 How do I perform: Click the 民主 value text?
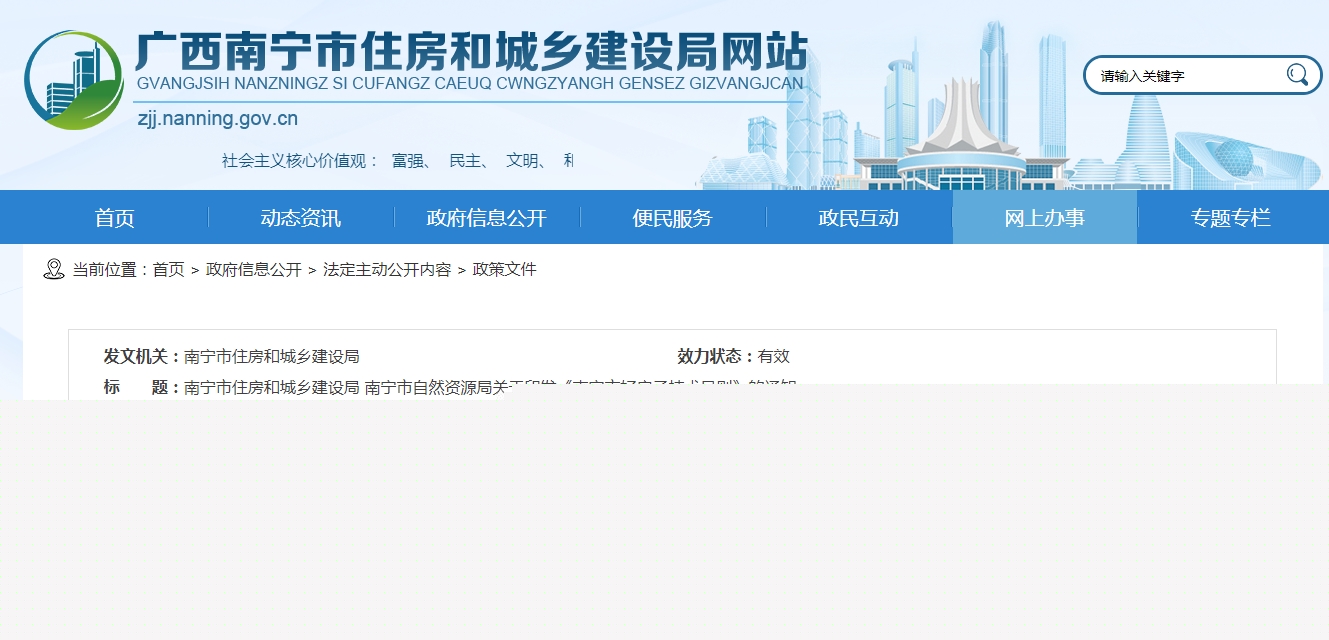point(466,160)
